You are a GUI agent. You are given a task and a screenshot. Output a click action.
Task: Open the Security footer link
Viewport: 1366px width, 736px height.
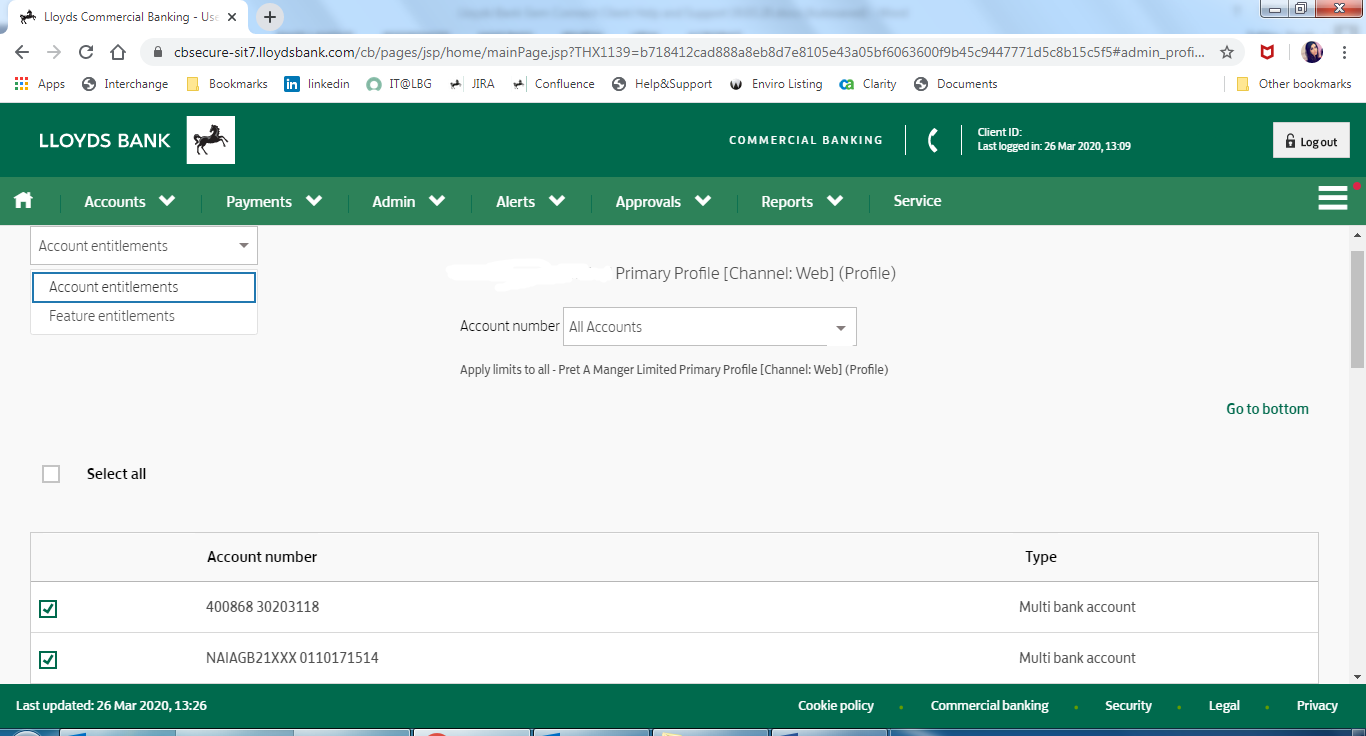1128,706
